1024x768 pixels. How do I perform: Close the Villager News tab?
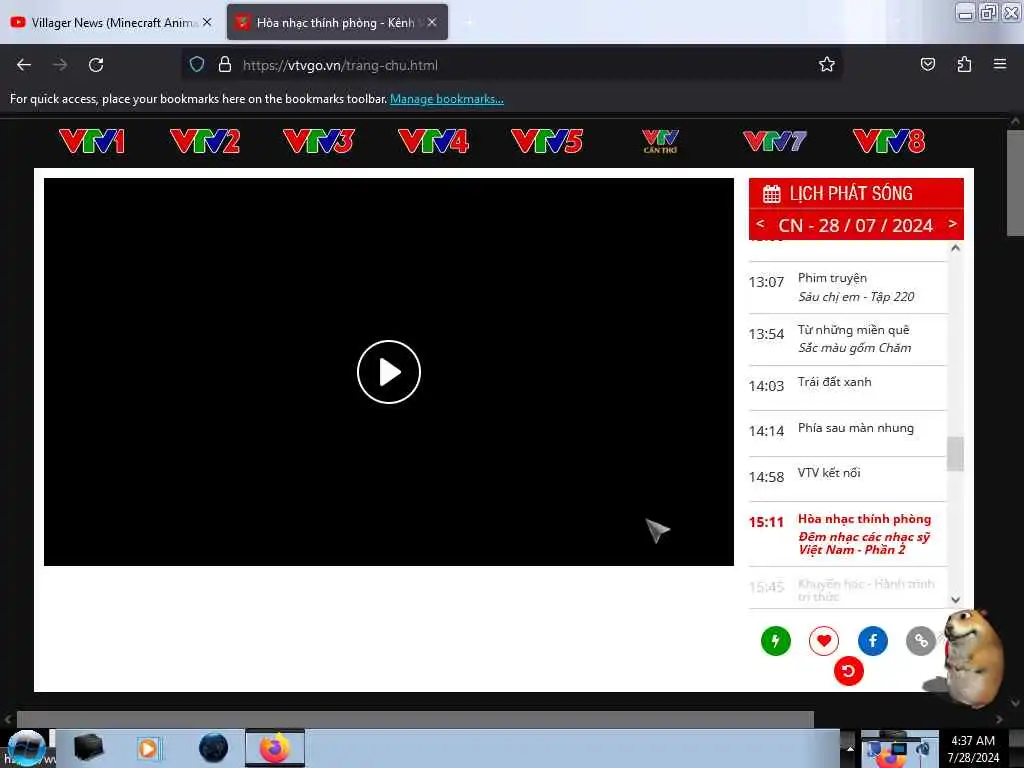[x=207, y=22]
